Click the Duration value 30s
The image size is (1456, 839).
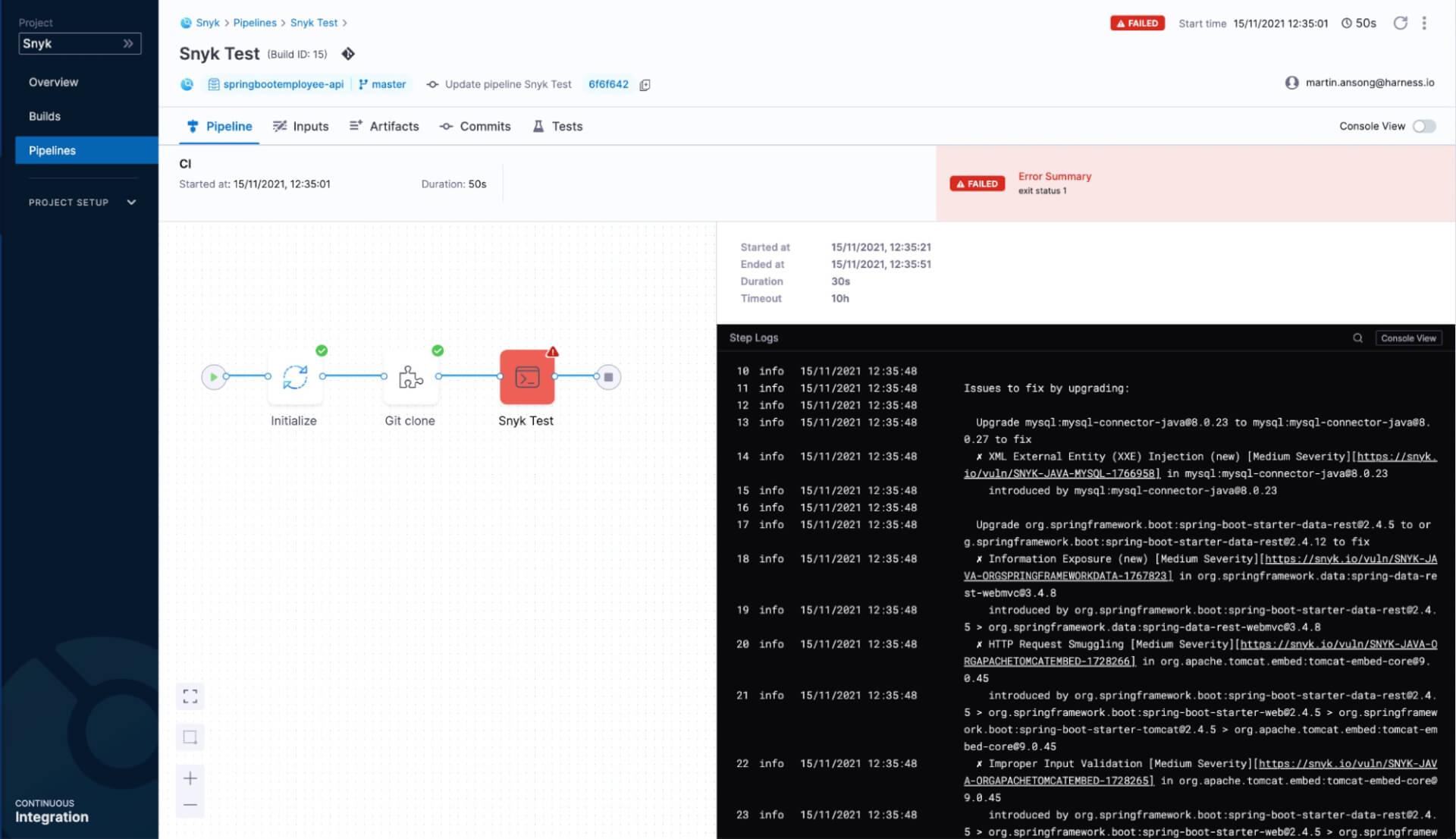tap(840, 281)
